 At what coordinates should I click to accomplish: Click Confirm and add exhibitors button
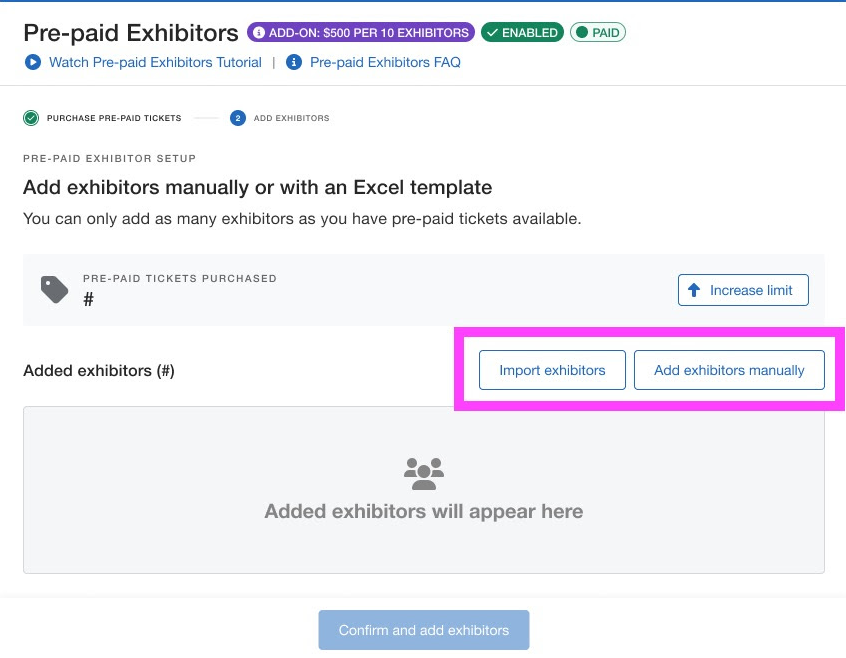[x=423, y=630]
